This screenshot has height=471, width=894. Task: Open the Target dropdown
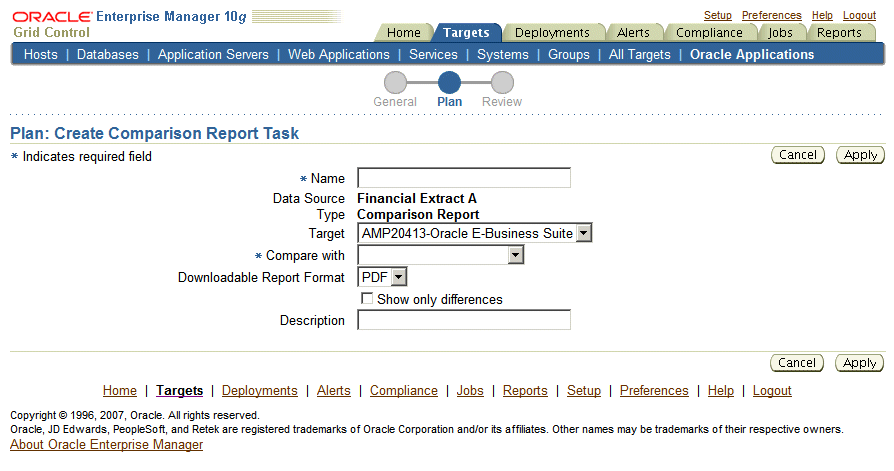(x=475, y=233)
